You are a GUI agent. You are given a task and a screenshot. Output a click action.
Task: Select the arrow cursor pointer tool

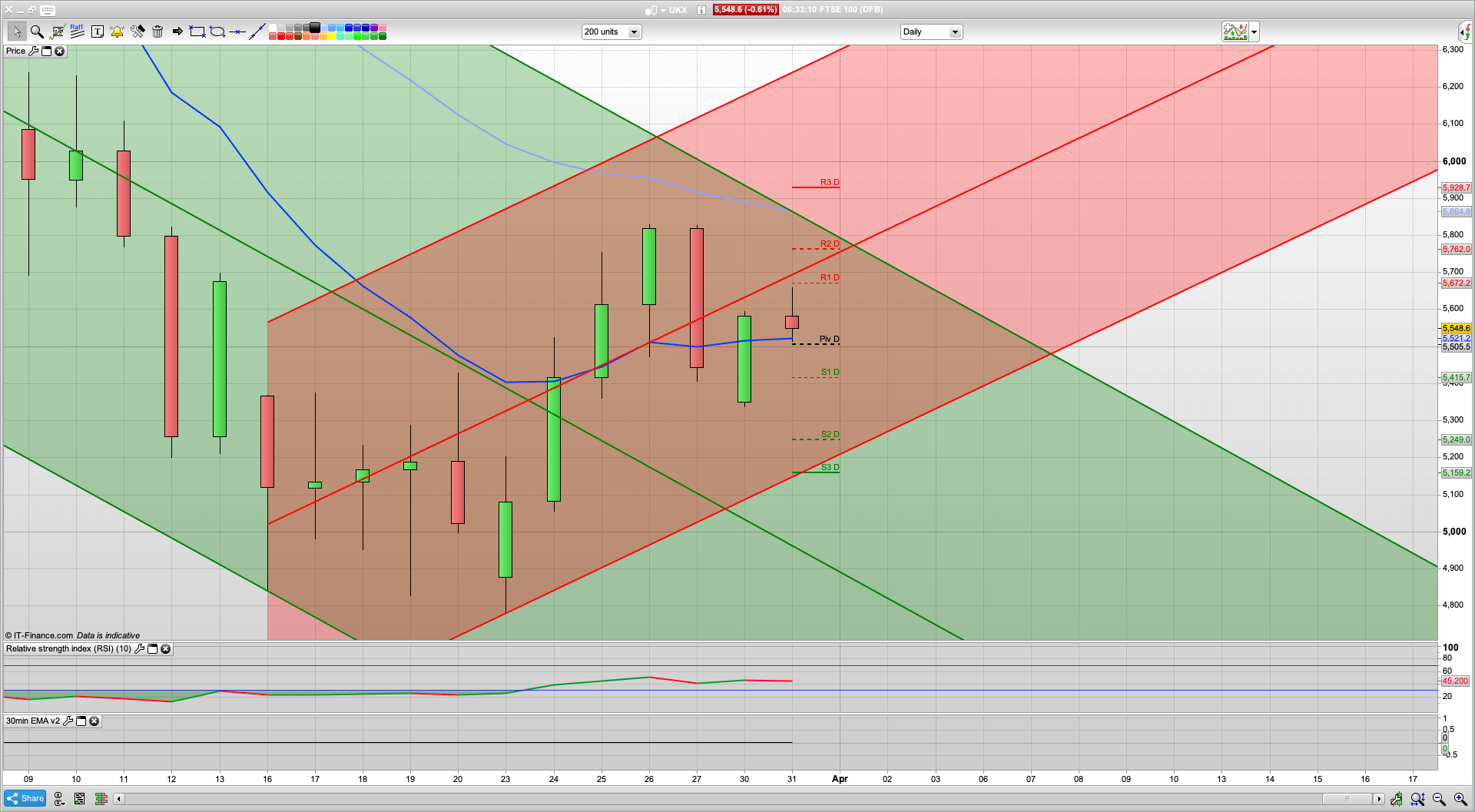tap(17, 31)
